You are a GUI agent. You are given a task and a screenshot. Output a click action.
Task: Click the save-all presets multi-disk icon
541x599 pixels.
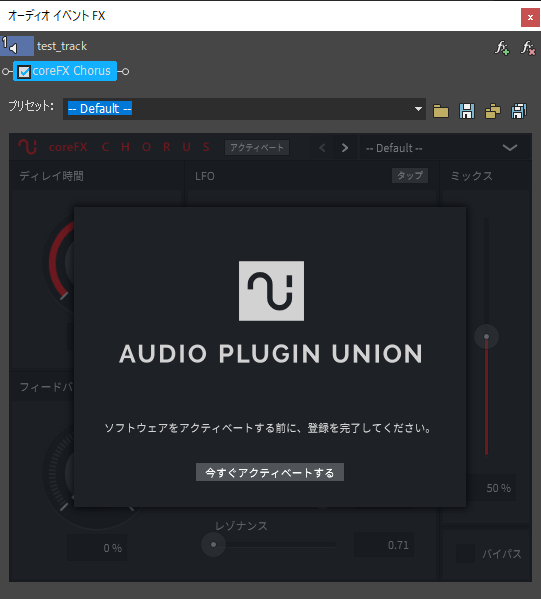tap(519, 111)
